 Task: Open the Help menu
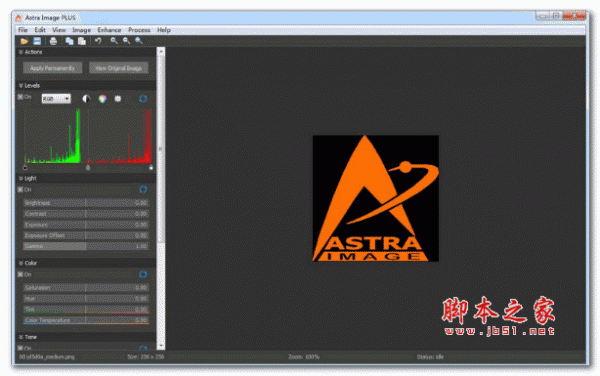(164, 30)
